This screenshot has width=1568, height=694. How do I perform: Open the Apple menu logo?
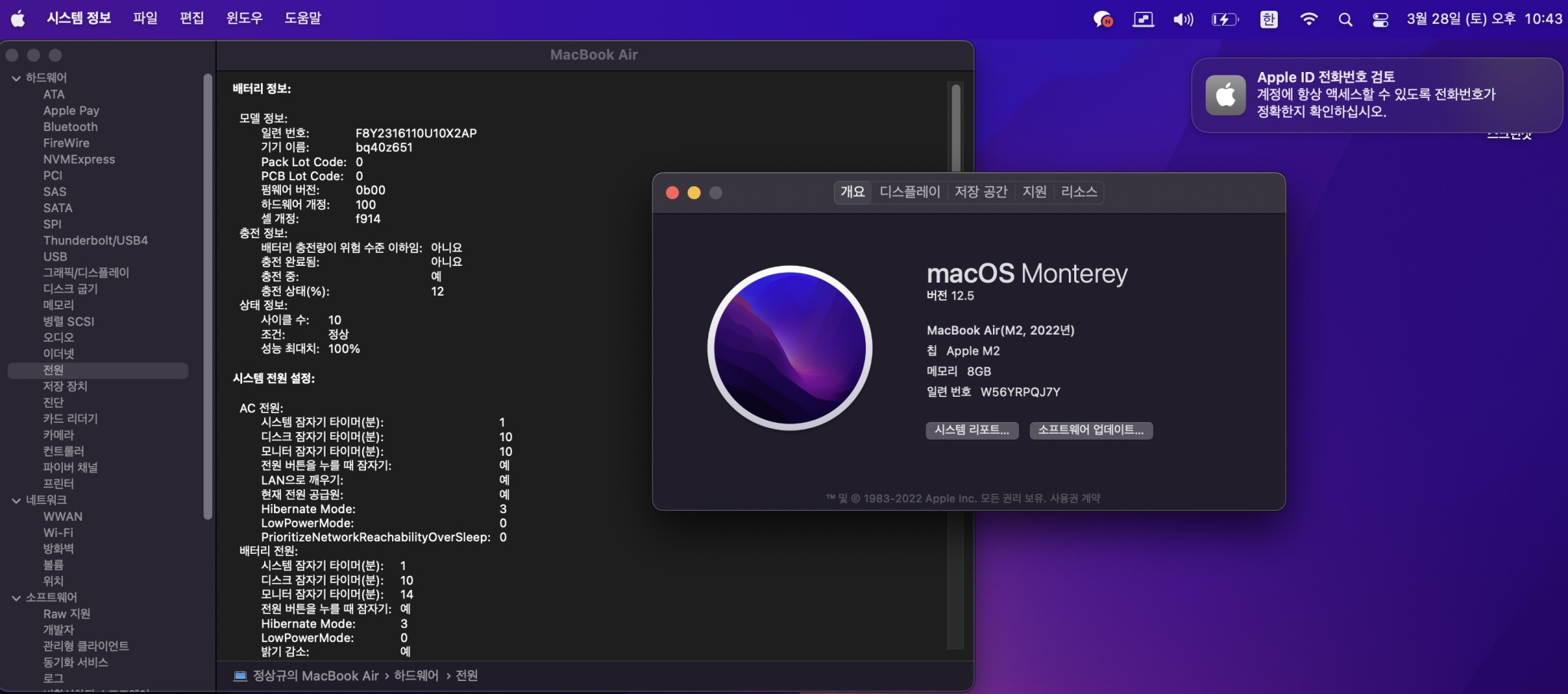point(18,18)
